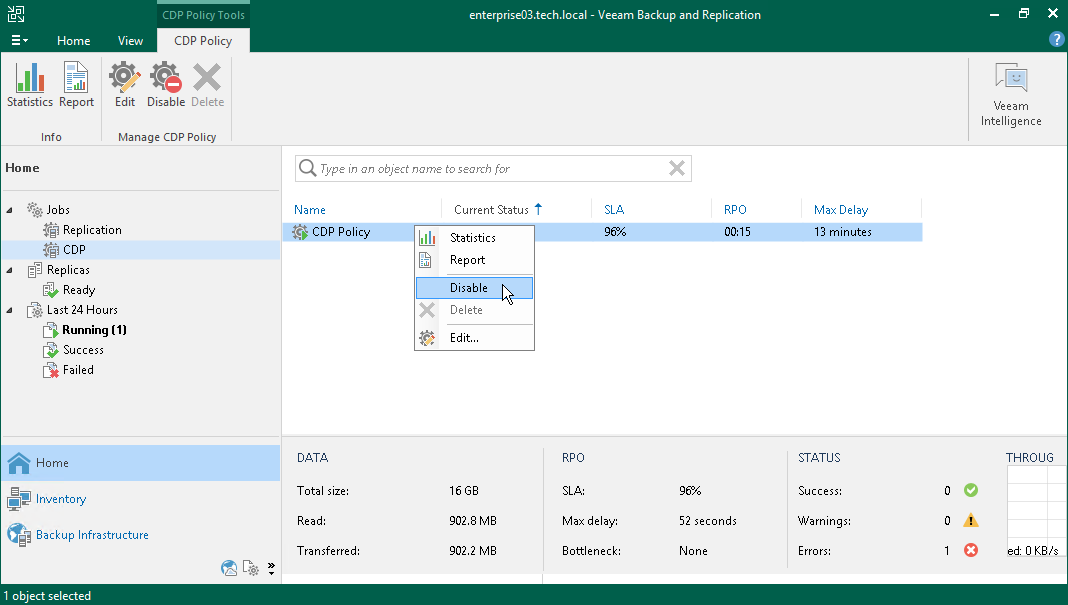Screen dimensions: 1068x605
Task: Collapse the Replicas tree node
Action: pos(8,269)
